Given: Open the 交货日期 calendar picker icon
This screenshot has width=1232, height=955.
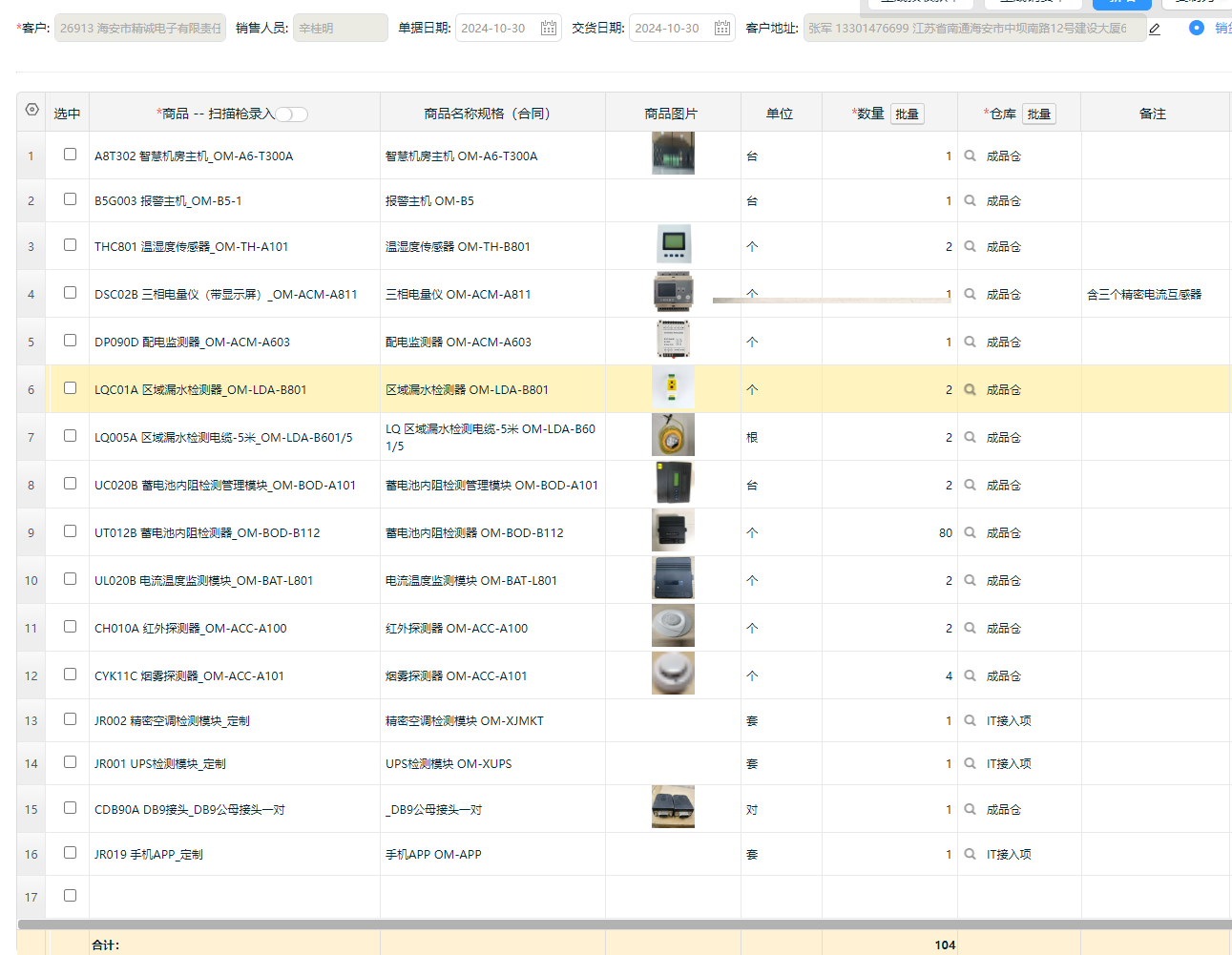Looking at the screenshot, I should tap(722, 29).
